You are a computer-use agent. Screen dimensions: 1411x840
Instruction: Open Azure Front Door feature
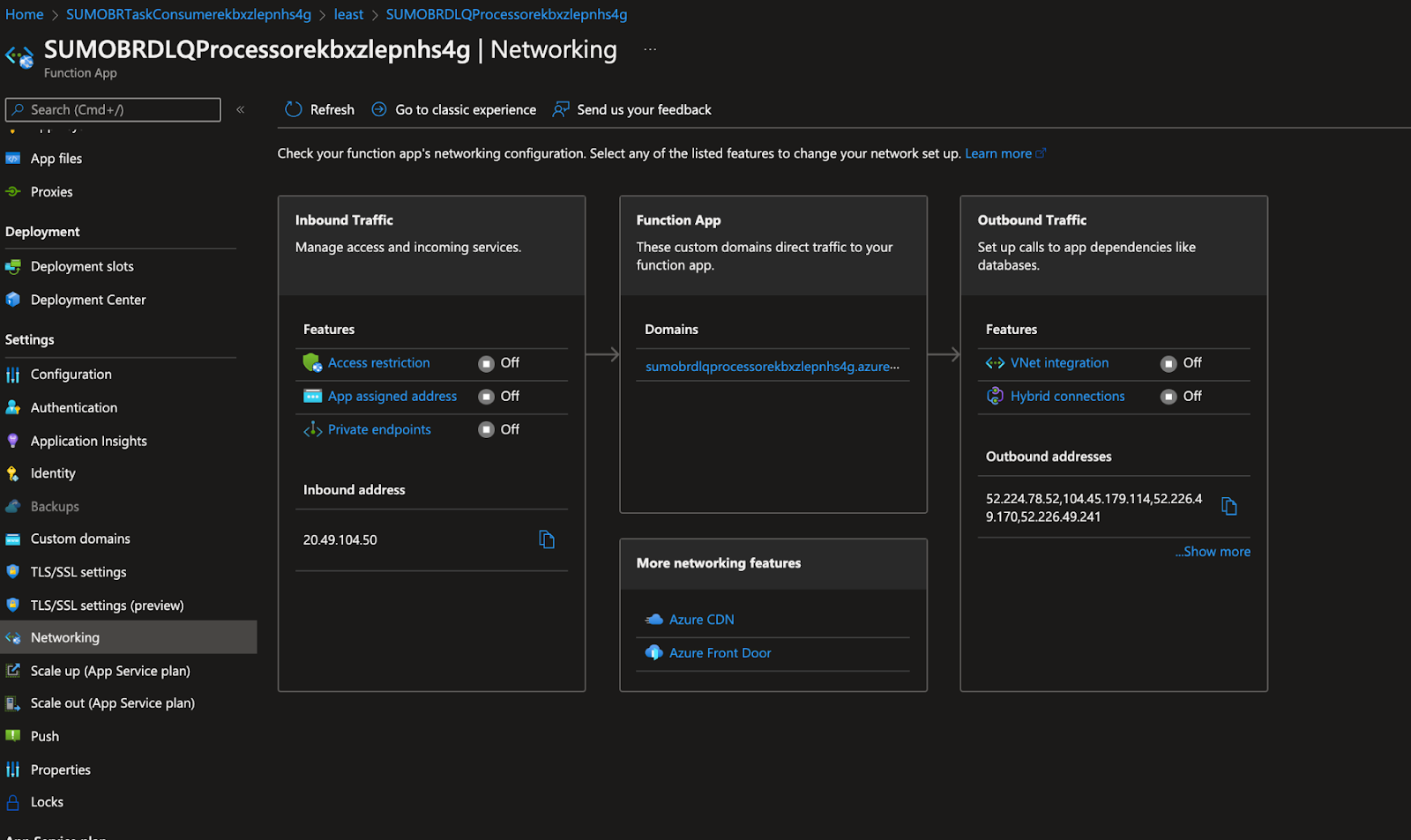click(720, 652)
